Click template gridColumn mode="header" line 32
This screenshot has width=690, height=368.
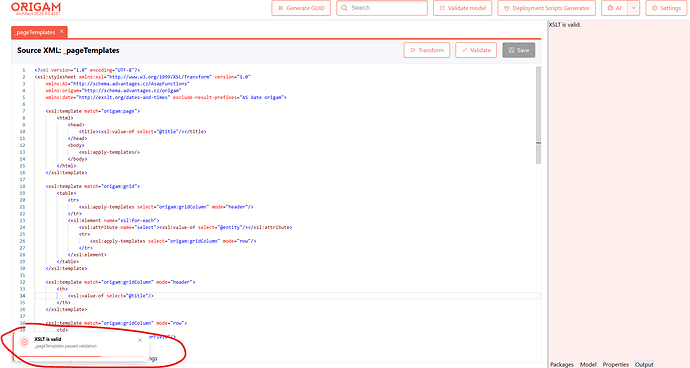tap(120, 282)
